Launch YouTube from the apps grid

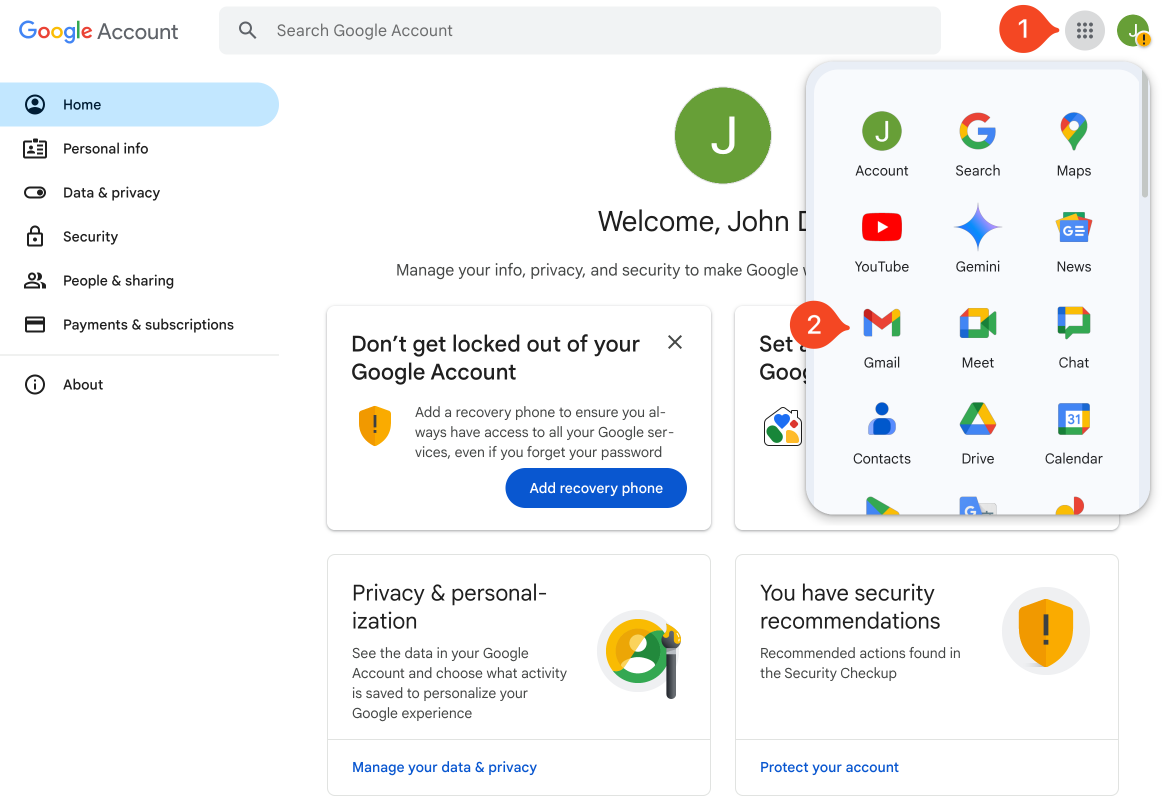tap(882, 228)
